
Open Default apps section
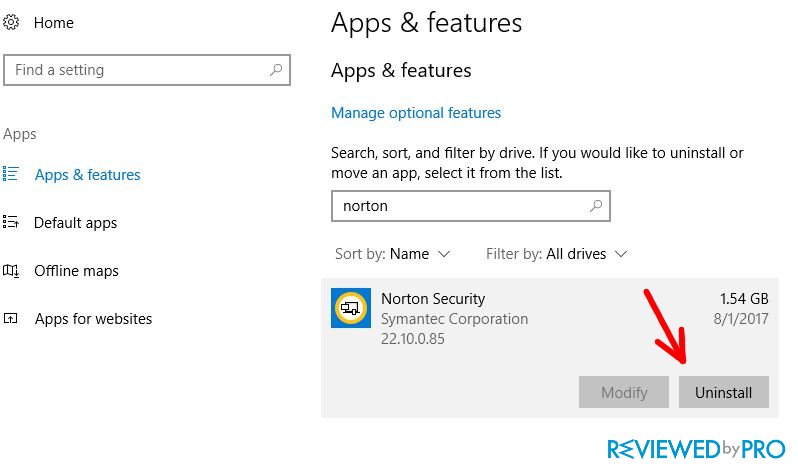tap(75, 223)
